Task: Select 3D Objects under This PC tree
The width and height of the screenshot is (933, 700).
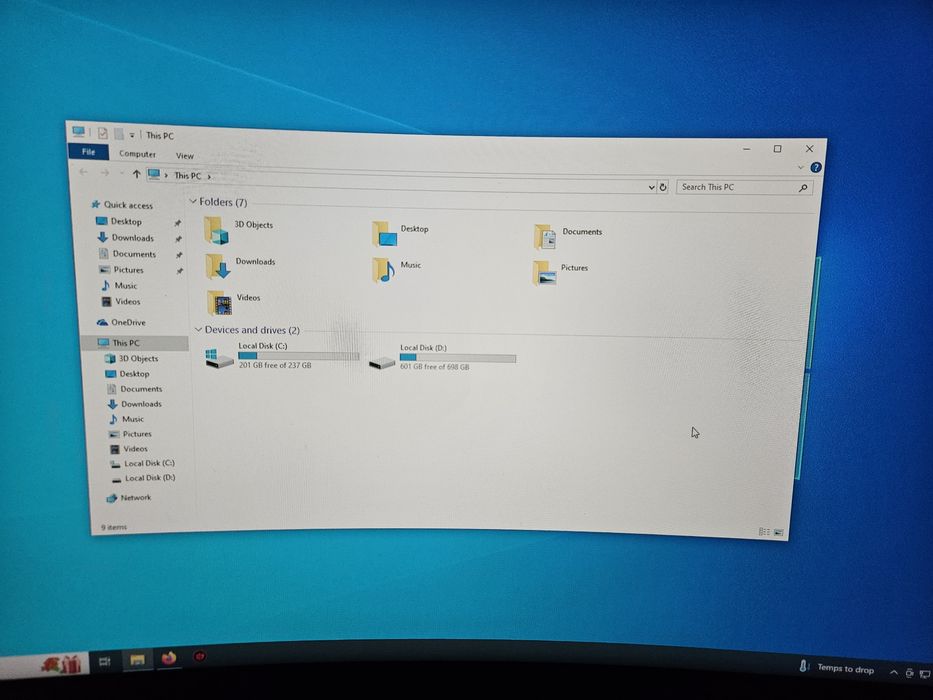Action: click(132, 358)
